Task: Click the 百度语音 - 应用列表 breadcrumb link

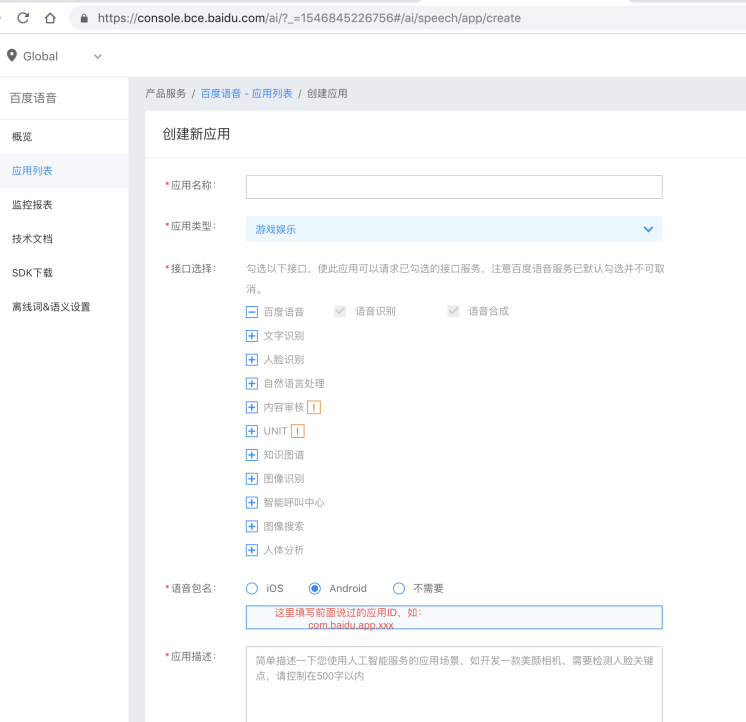Action: tap(246, 94)
